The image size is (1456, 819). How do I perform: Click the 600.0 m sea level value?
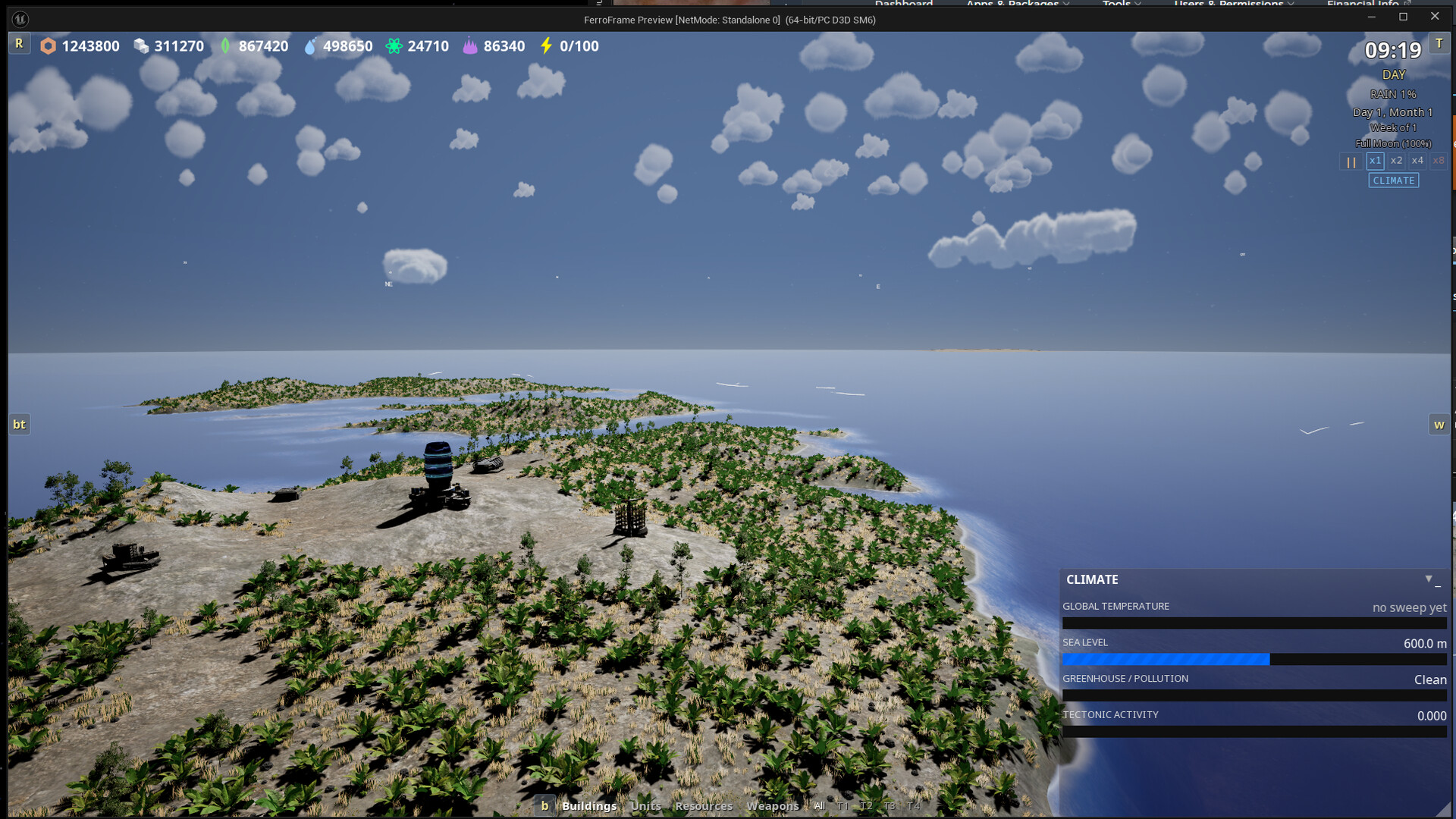click(1425, 643)
